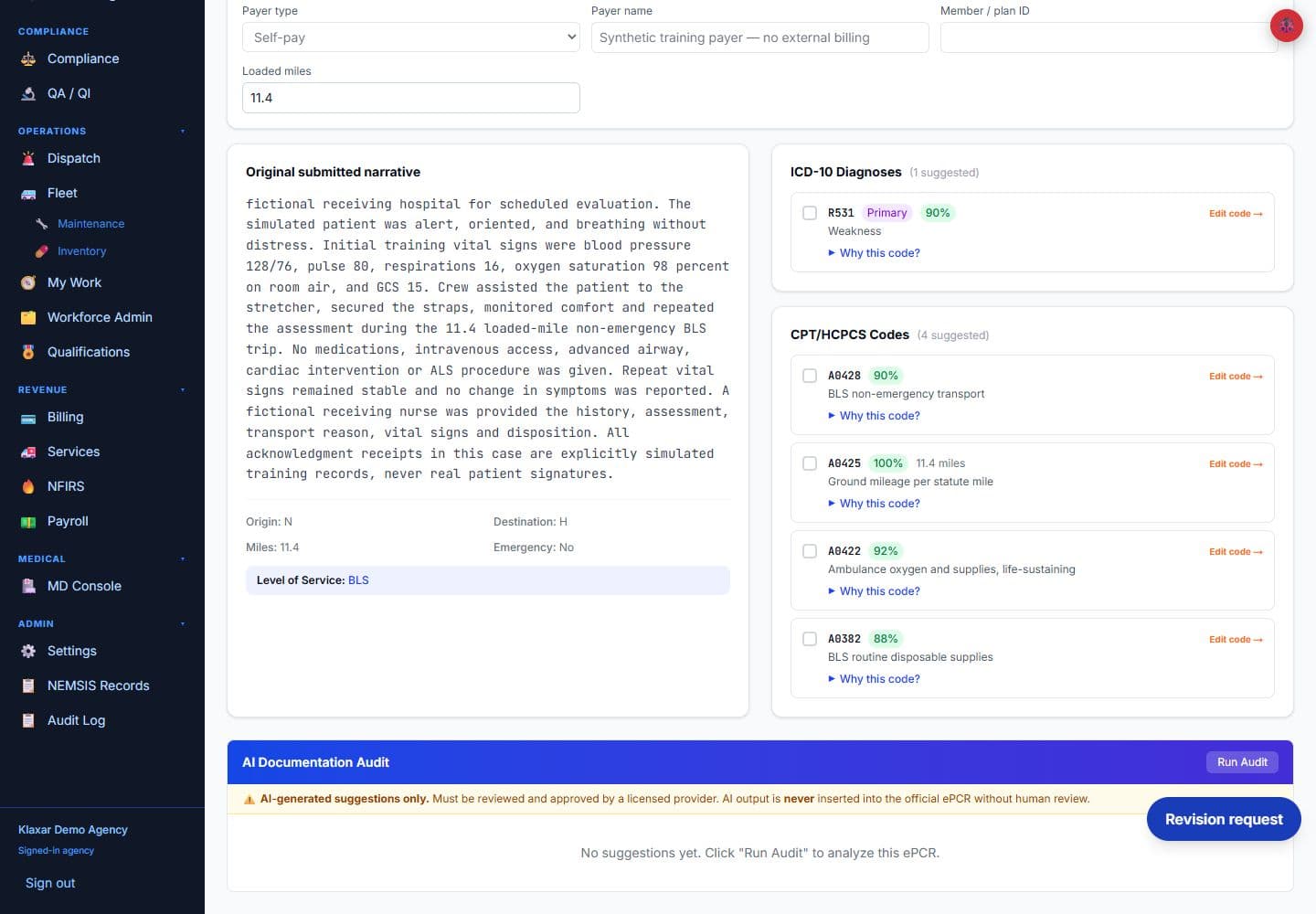Check the R531 Weakness diagnosis box
The image size is (1316, 914).
click(x=810, y=213)
